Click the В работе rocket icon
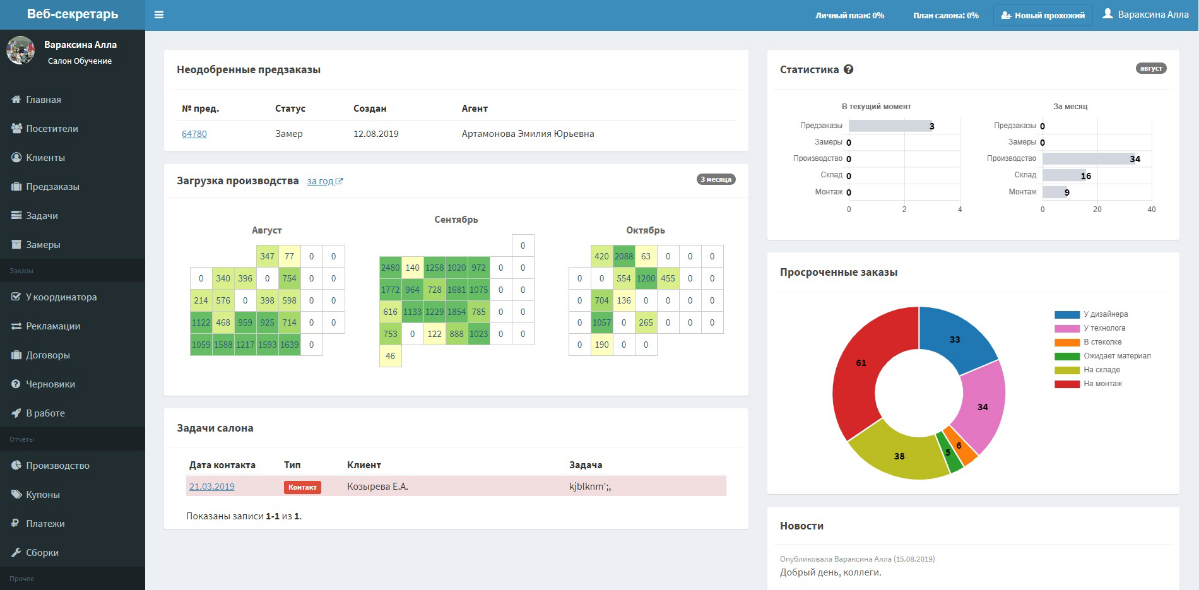Viewport: 1199px width, 590px height. [16, 413]
